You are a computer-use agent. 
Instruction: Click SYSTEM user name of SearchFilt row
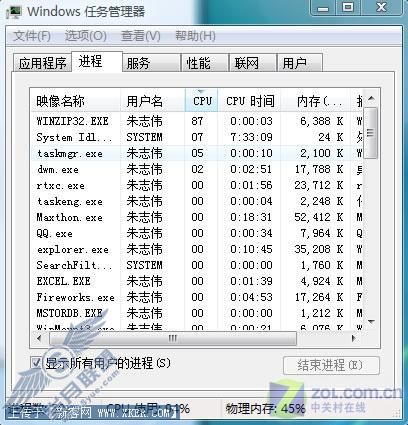click(144, 265)
